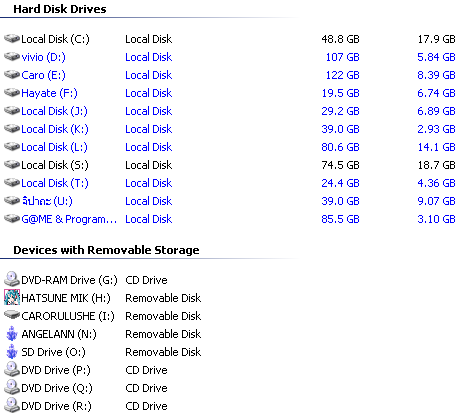The image size is (466, 419).
Task: Click the '6.89 GB' free space value
Action: 436,111
